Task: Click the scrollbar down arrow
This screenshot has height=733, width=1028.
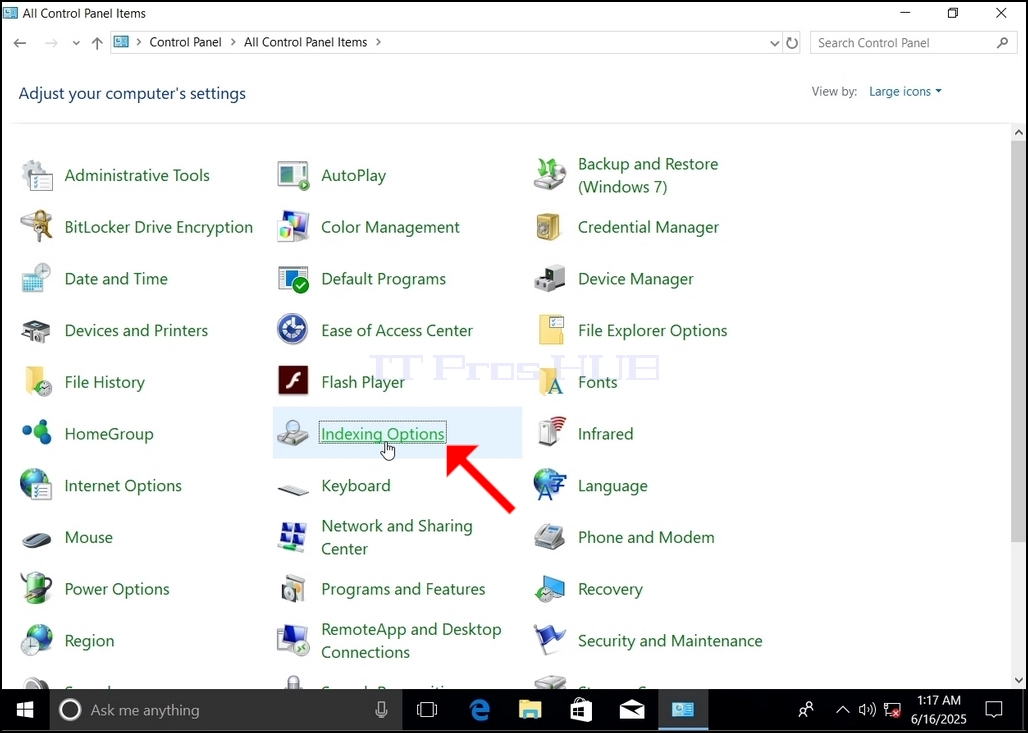Action: (x=1019, y=680)
